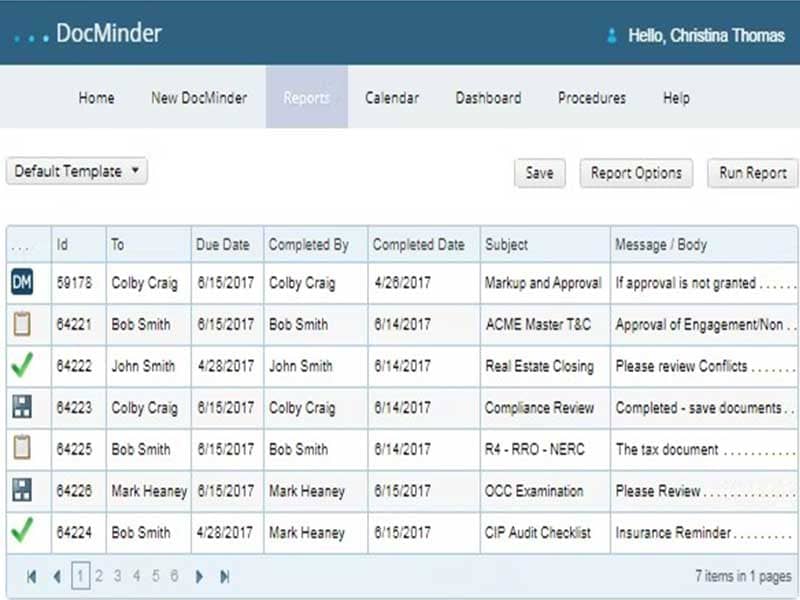This screenshot has width=800, height=600.
Task: Open Report Options
Action: coord(636,173)
